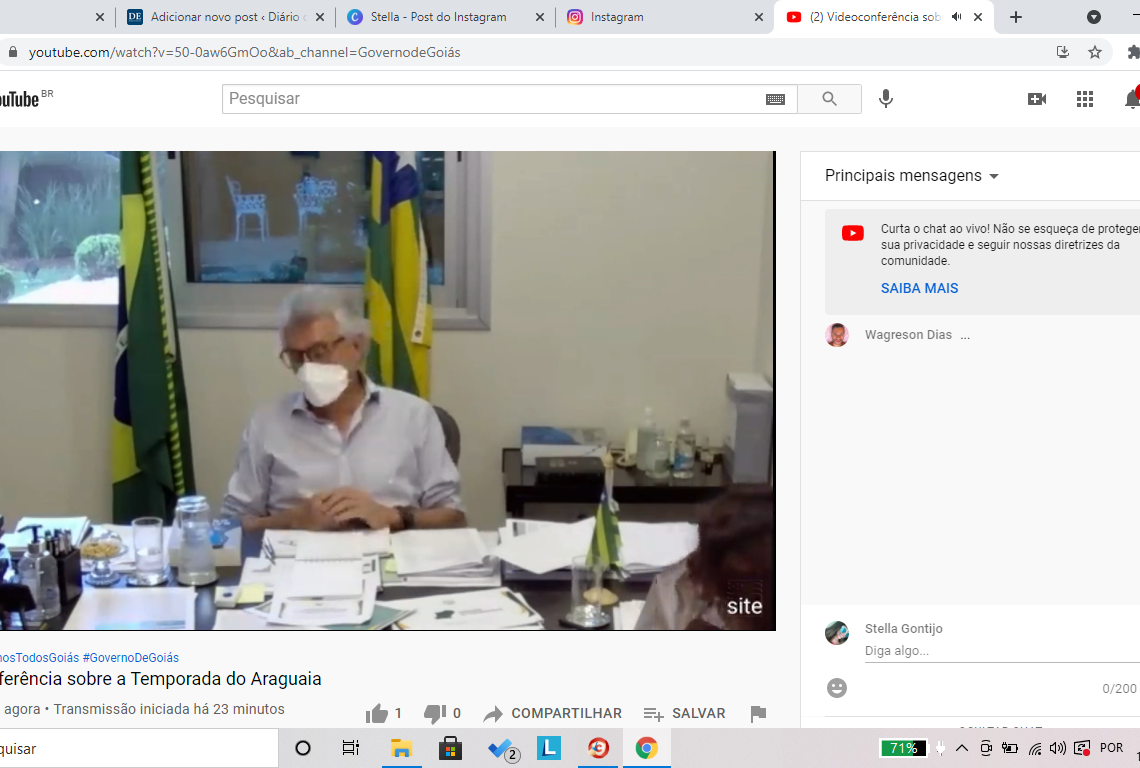Open Windows Task View
This screenshot has height=768, width=1140.
click(x=350, y=748)
